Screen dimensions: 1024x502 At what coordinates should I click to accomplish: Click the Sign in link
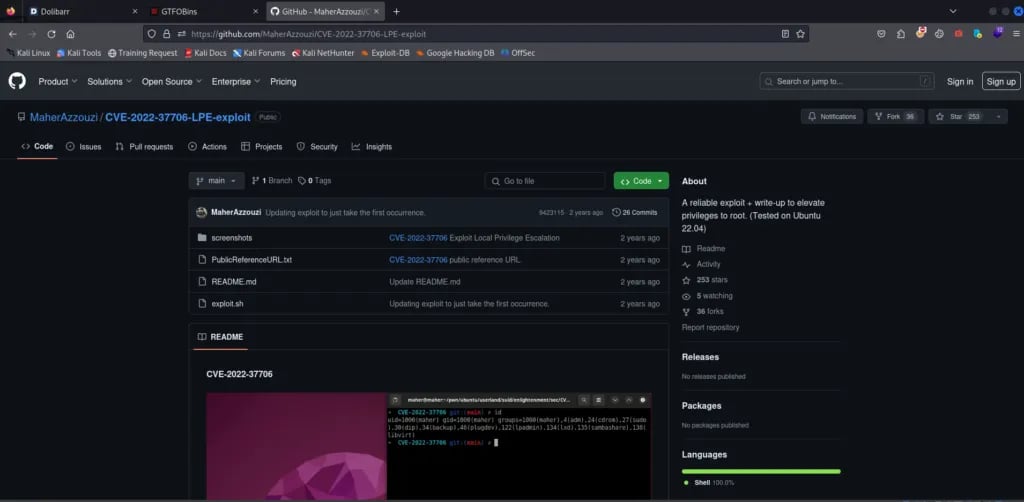[960, 82]
